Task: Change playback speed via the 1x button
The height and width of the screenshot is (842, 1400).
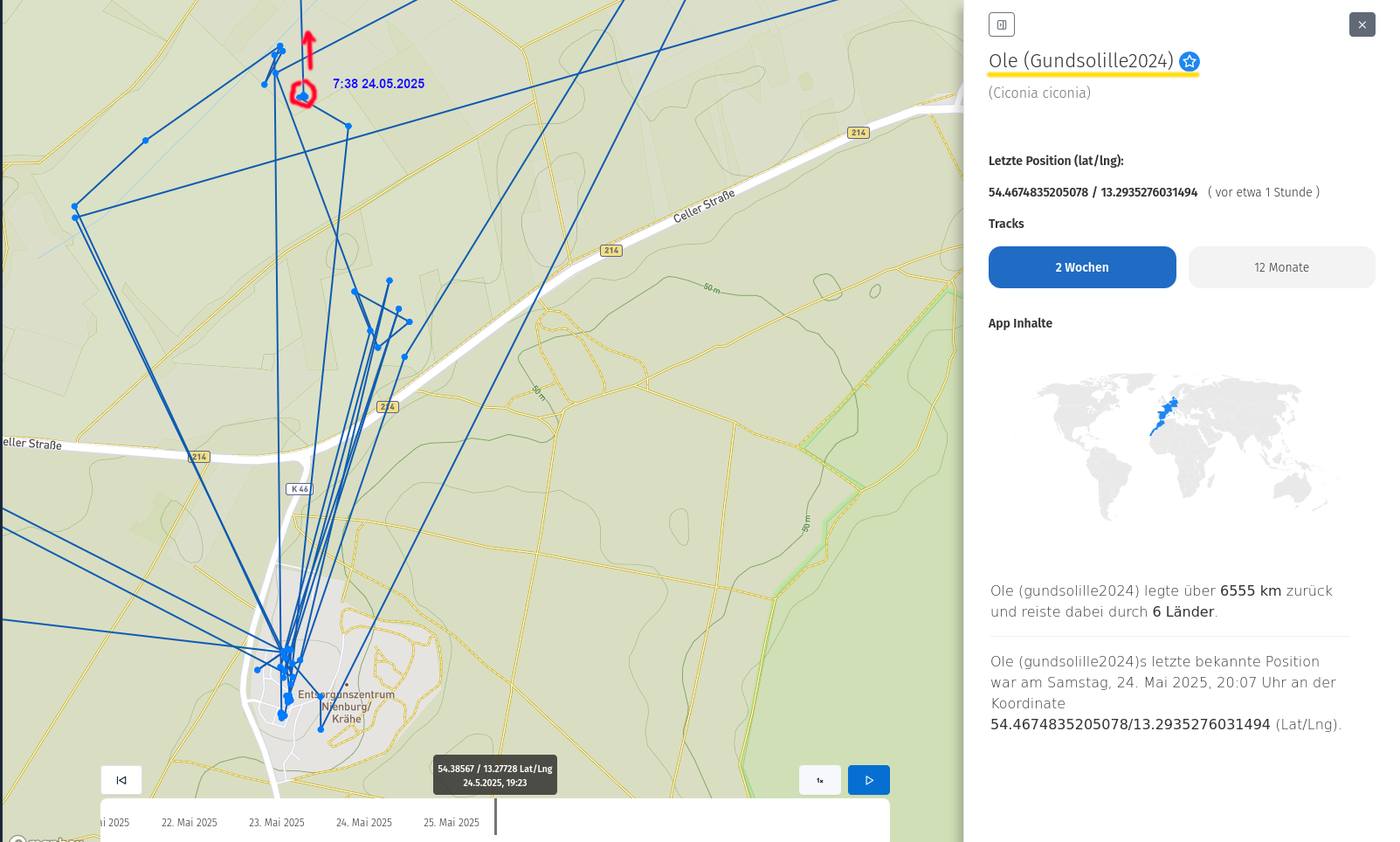Action: point(819,780)
